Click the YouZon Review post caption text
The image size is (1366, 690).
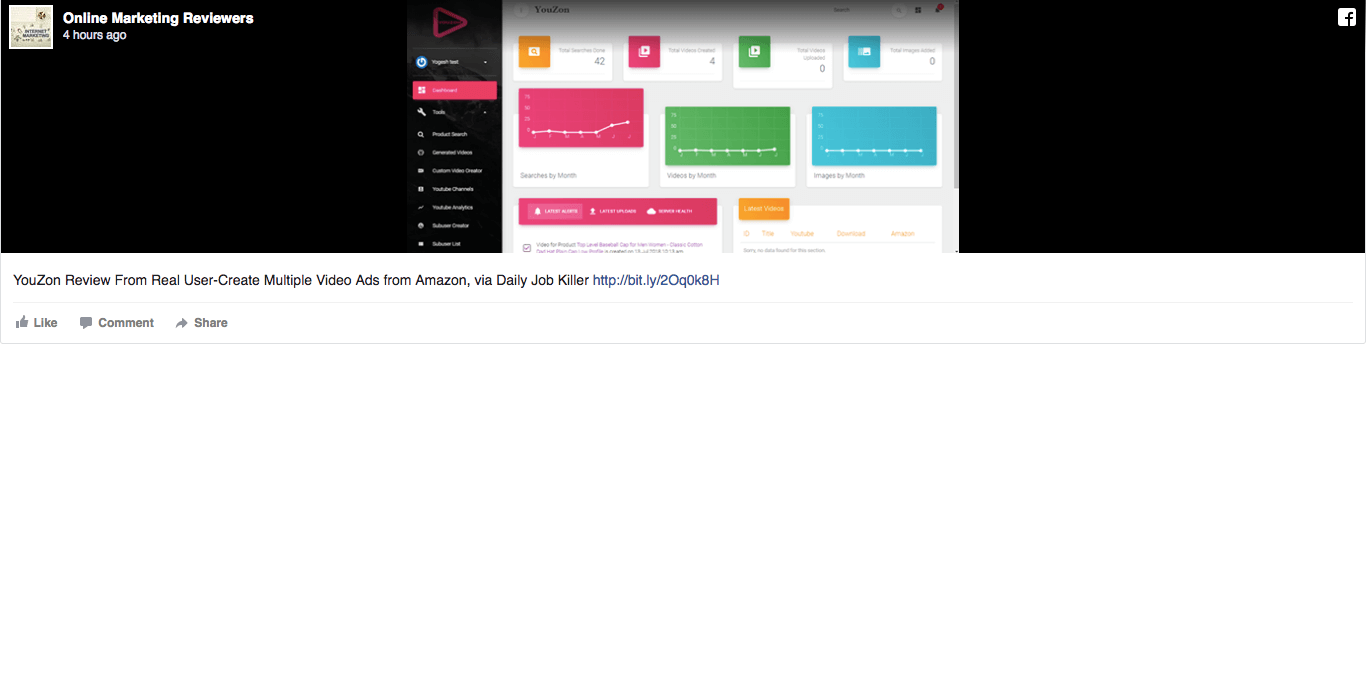coord(301,280)
